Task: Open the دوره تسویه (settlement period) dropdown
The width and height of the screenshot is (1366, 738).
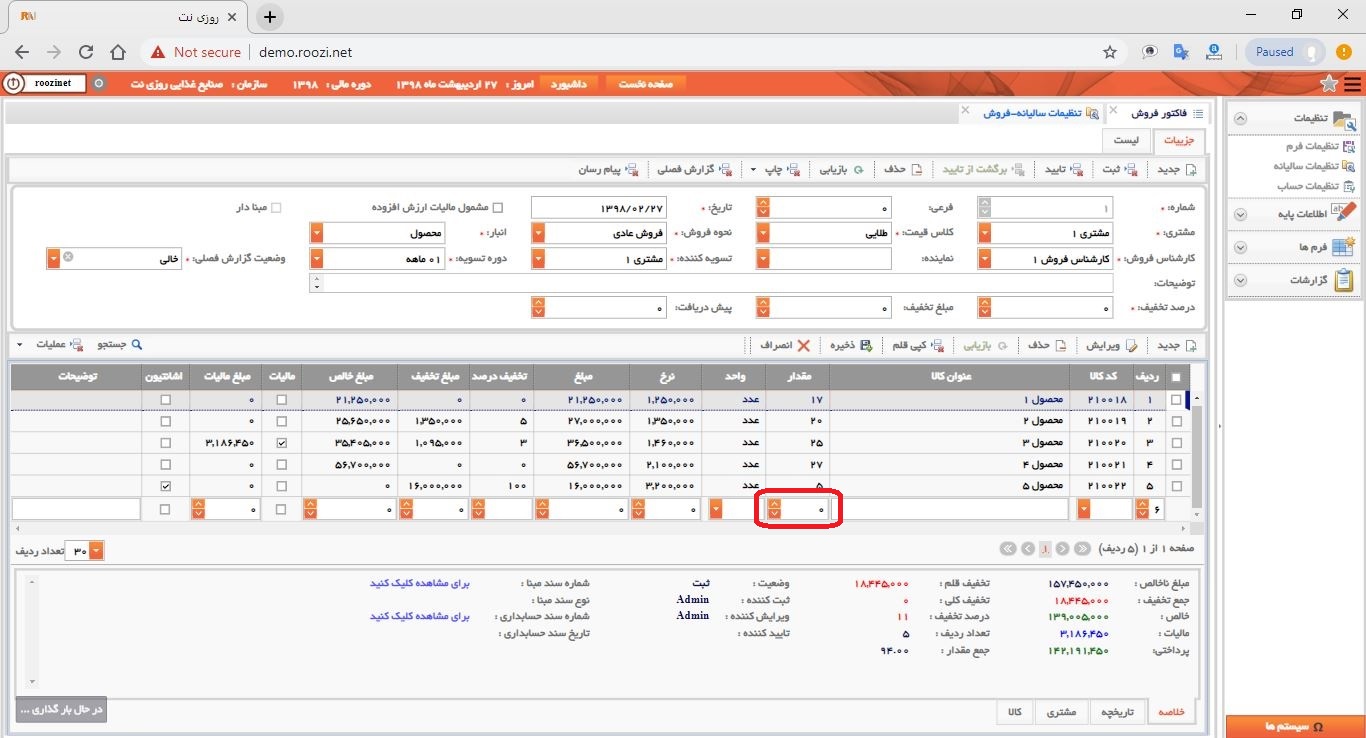Action: pos(317,259)
